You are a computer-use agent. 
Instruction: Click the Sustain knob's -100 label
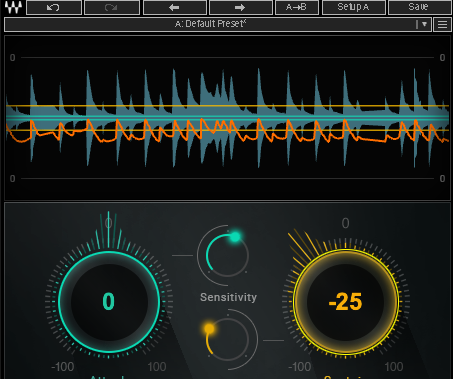tap(299, 367)
